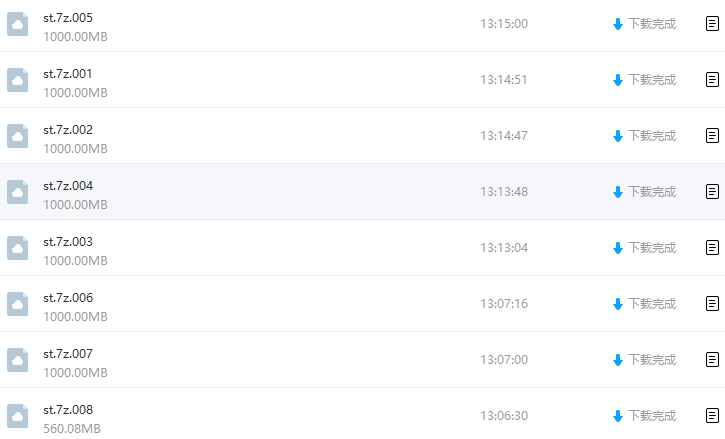Click the file icon for st.7z.005
Image resolution: width=725 pixels, height=439 pixels.
click(x=18, y=24)
